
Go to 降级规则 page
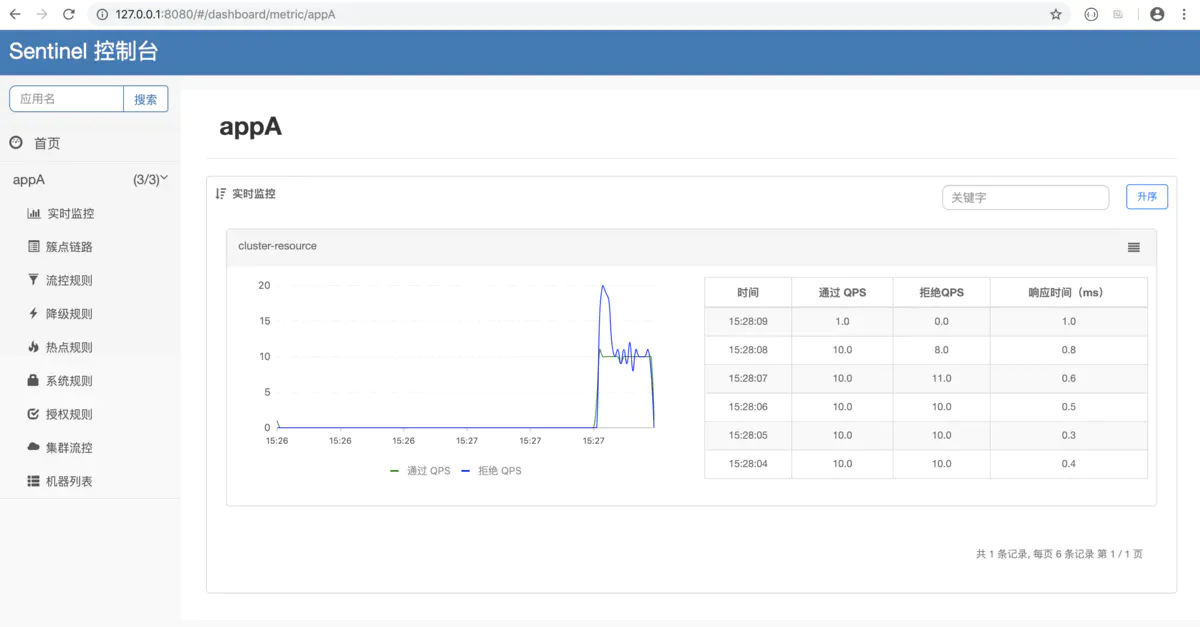point(70,314)
